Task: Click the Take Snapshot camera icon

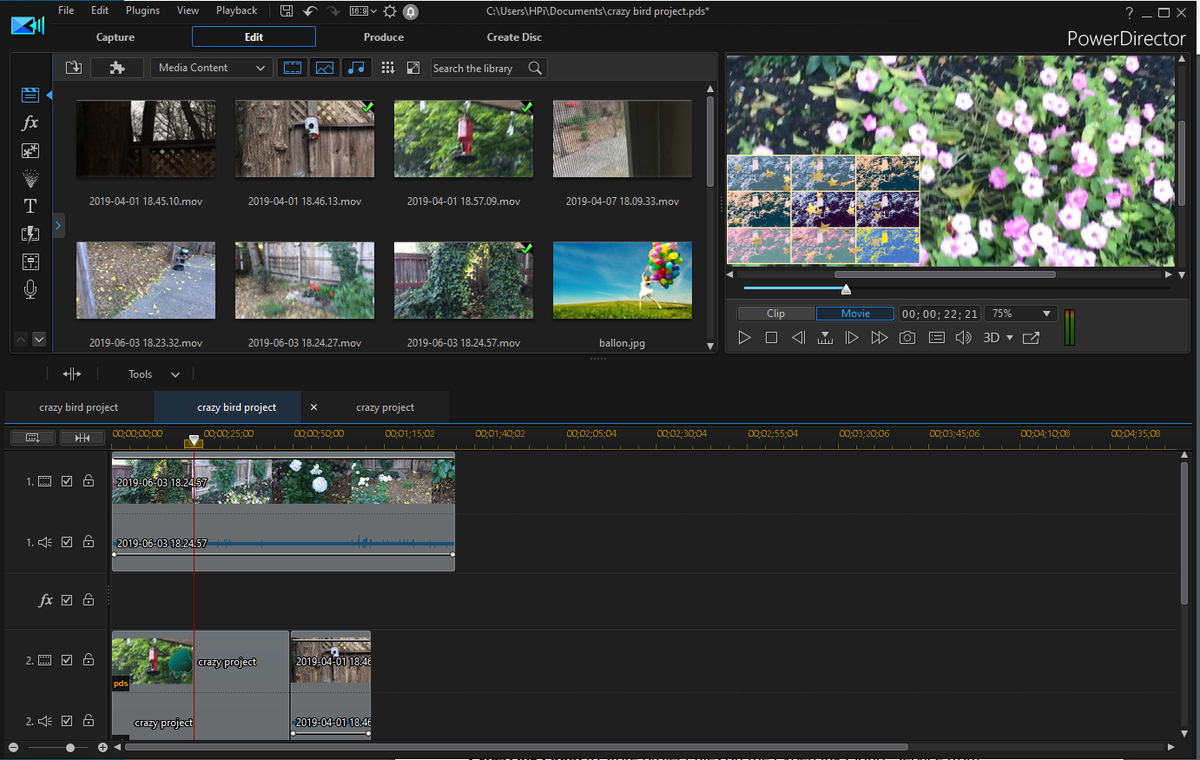Action: [907, 338]
